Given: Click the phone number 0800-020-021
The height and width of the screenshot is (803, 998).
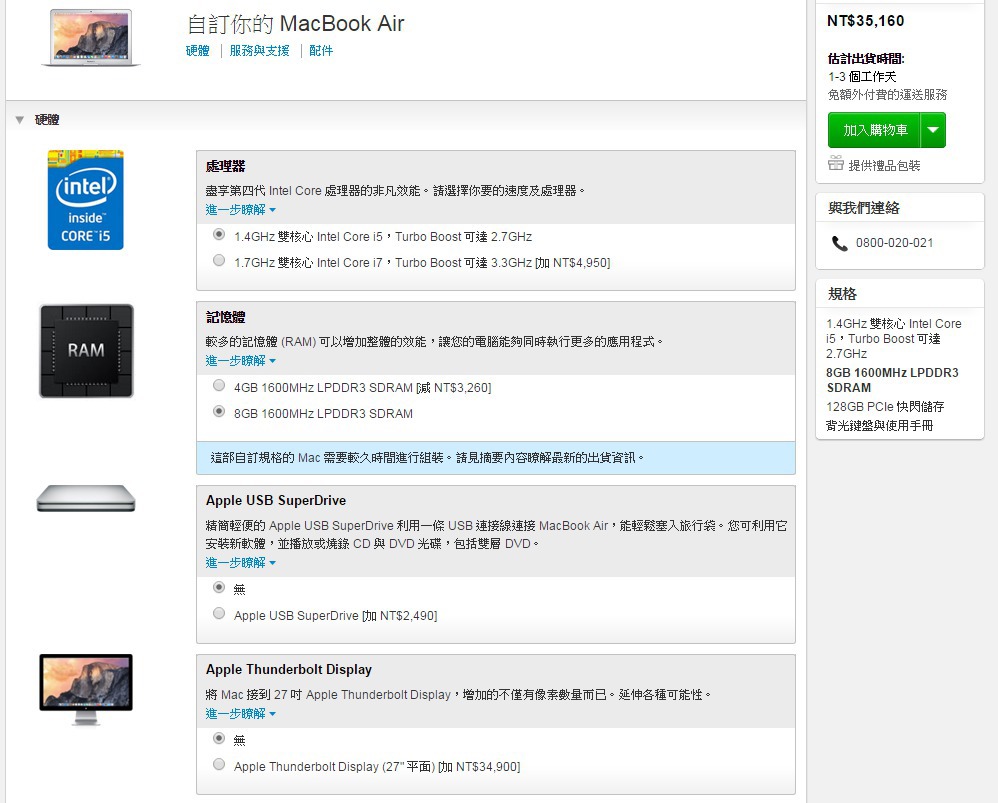Looking at the screenshot, I should [x=894, y=243].
